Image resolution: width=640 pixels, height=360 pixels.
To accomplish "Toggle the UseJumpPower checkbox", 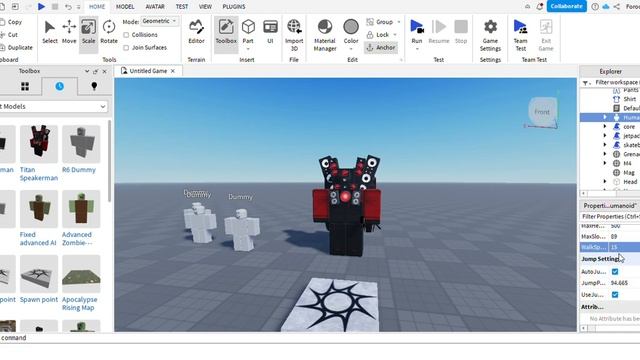I will click(615, 294).
